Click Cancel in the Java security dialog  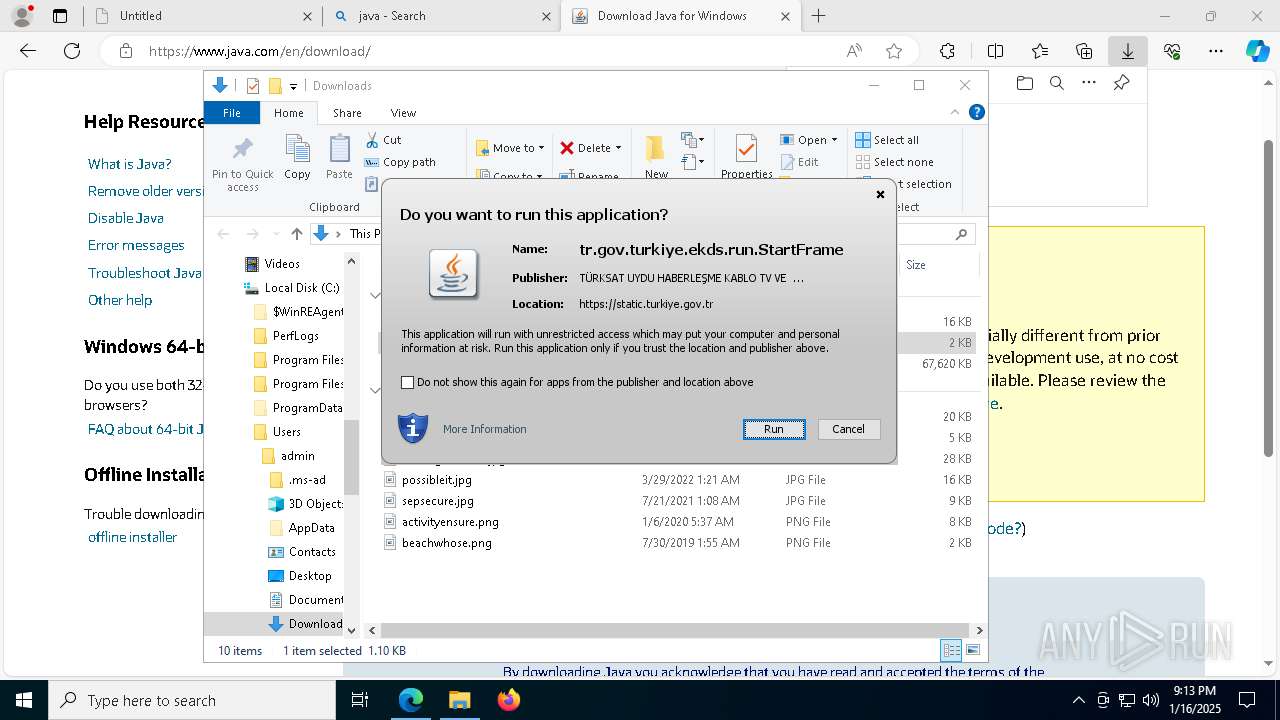(848, 429)
